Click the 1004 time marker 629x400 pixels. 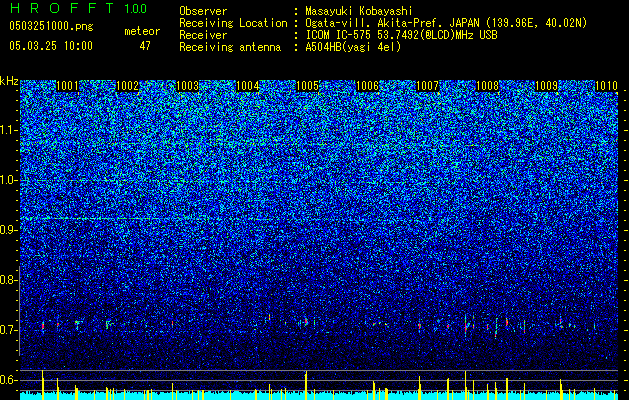point(248,86)
